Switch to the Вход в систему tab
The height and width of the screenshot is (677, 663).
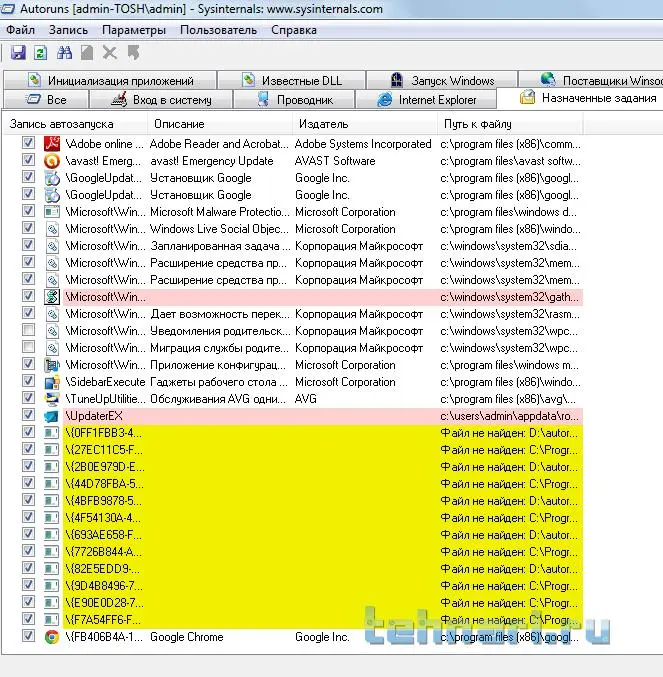tap(161, 100)
